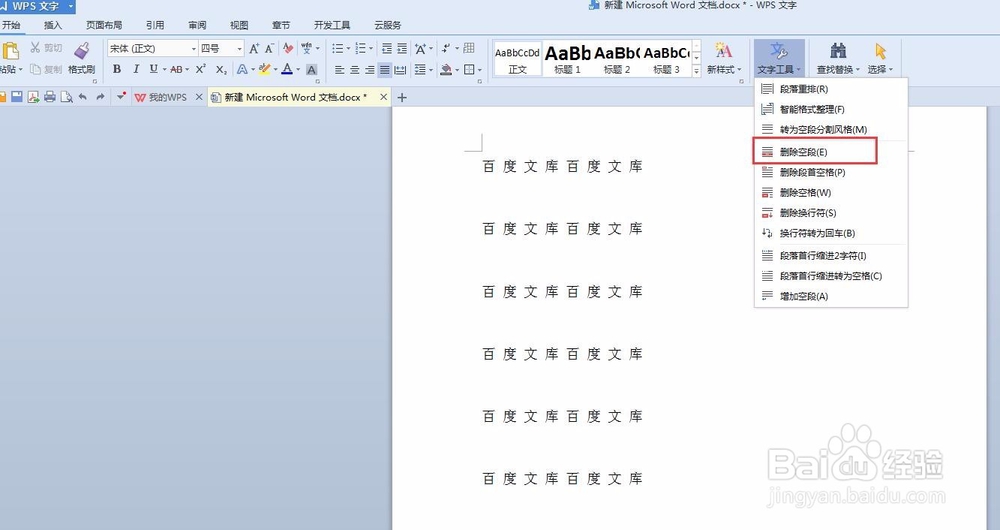
Task: Apply the paragraph shading fill bucket
Action: (446, 70)
